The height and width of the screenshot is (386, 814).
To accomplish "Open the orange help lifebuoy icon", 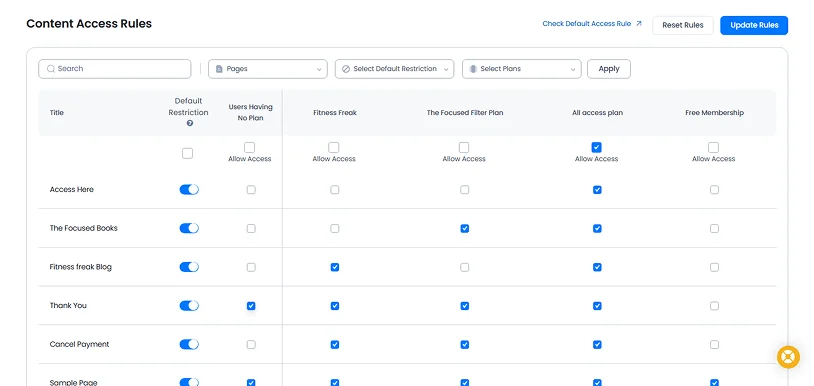I will (788, 357).
